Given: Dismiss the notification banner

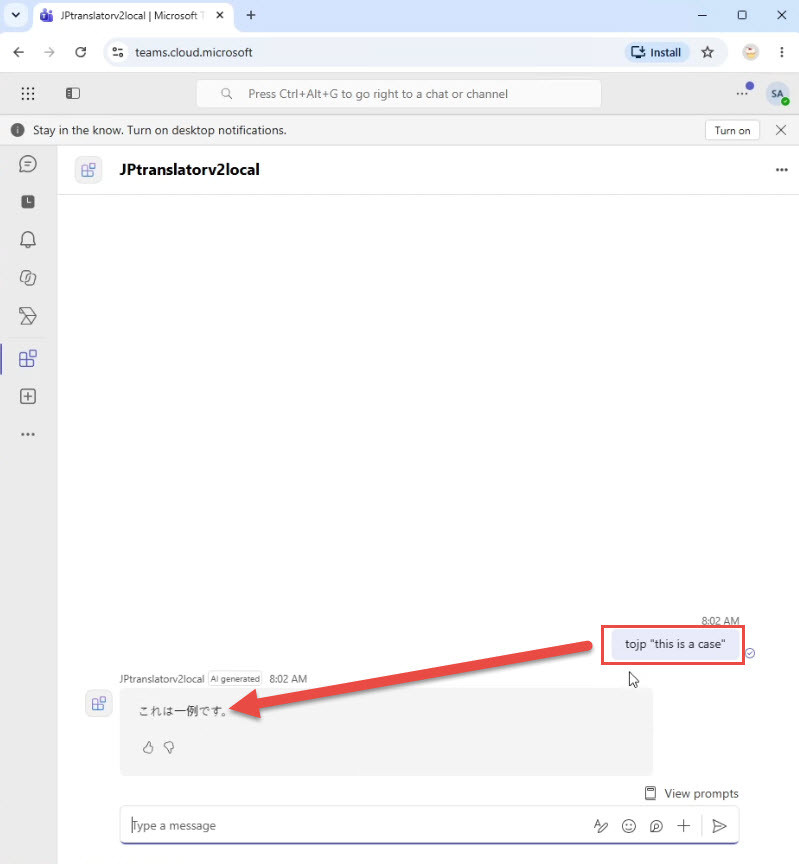Looking at the screenshot, I should [781, 130].
